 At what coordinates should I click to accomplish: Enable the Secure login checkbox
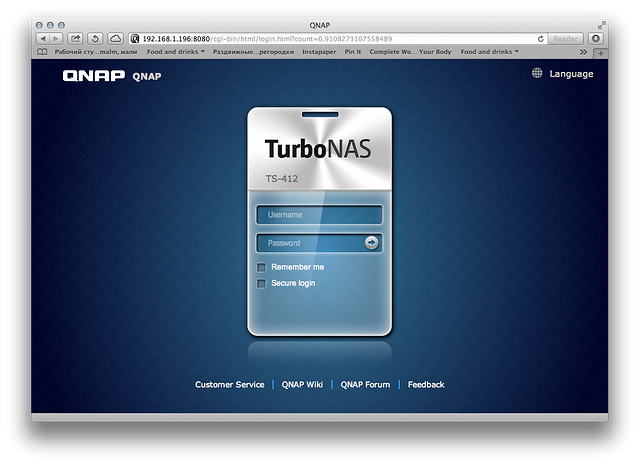pos(261,284)
